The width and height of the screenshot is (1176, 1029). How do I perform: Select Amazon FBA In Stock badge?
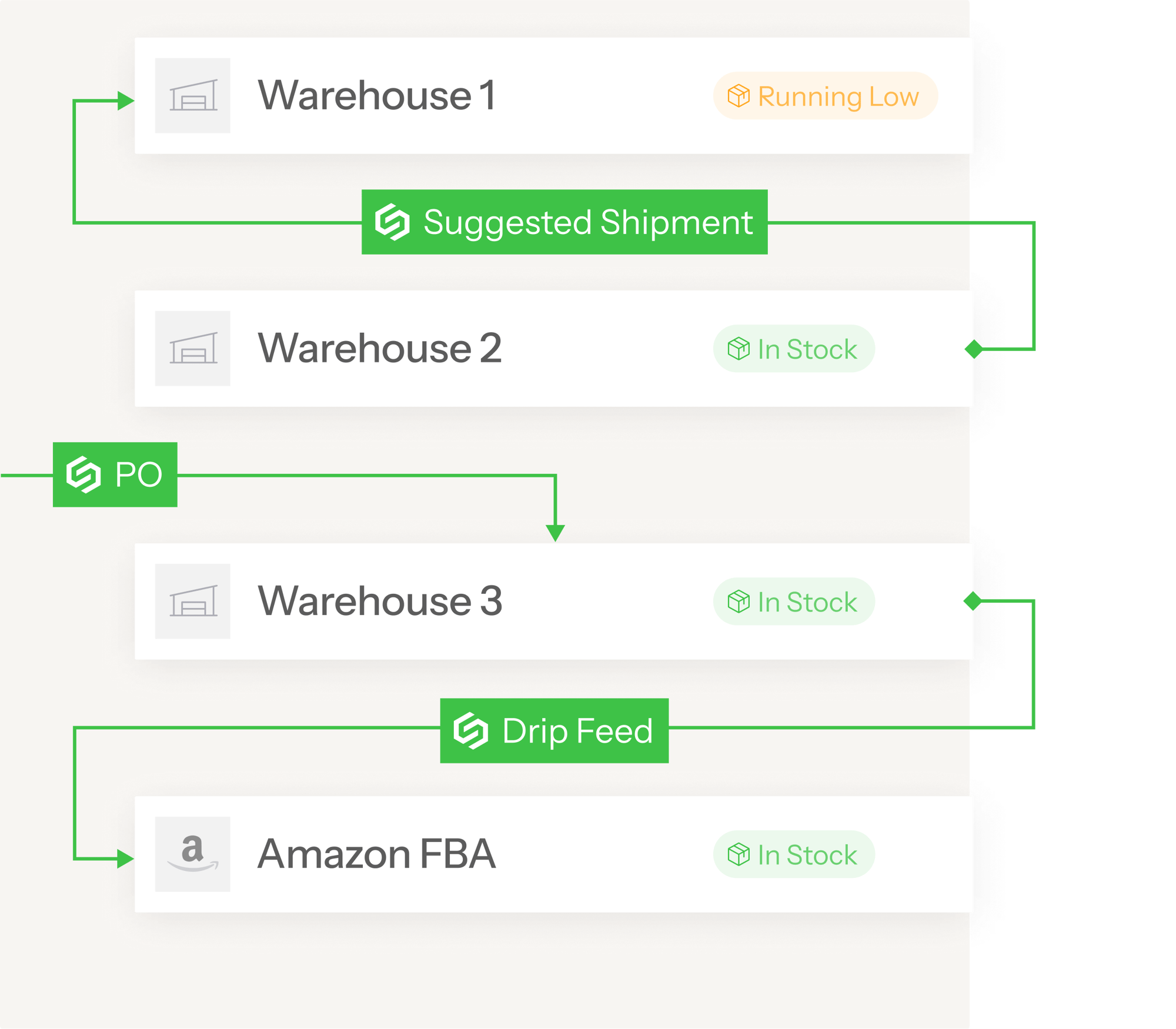click(x=794, y=854)
